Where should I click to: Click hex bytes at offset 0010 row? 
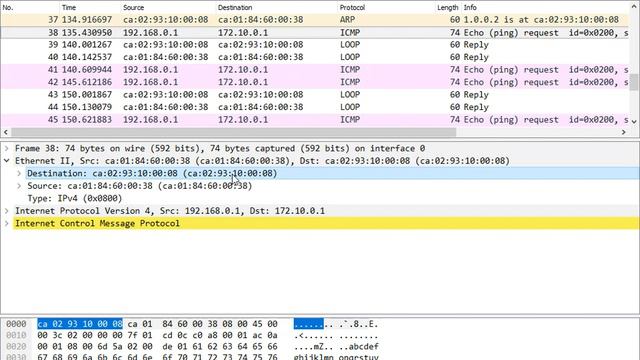coord(157,336)
